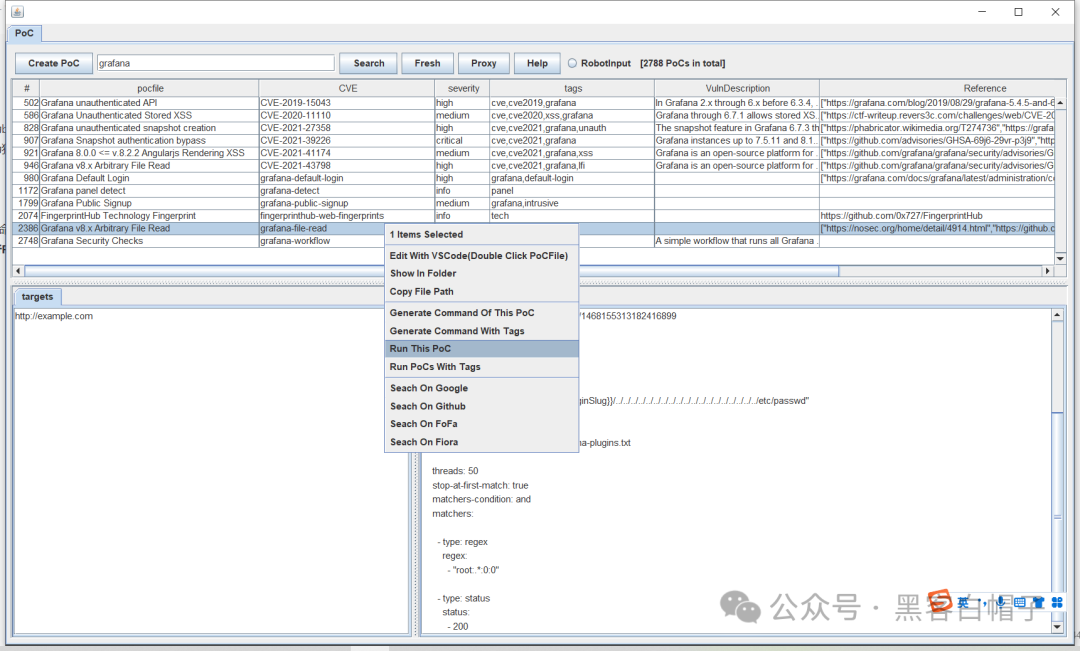Click the Java application icon in title bar
The height and width of the screenshot is (651, 1080).
coord(18,12)
